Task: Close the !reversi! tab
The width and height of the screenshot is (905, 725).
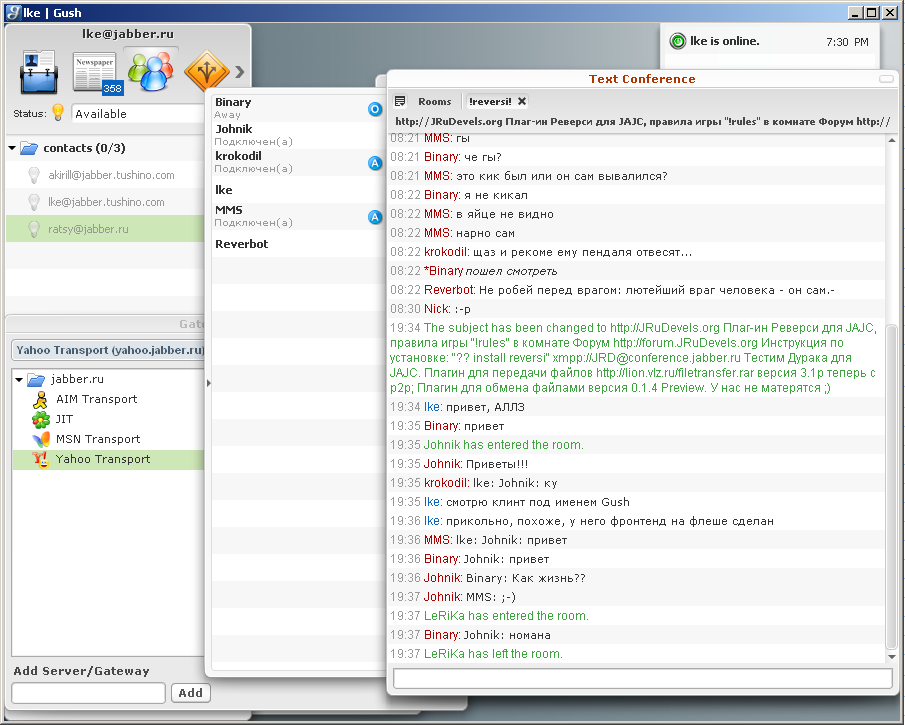Action: click(522, 101)
